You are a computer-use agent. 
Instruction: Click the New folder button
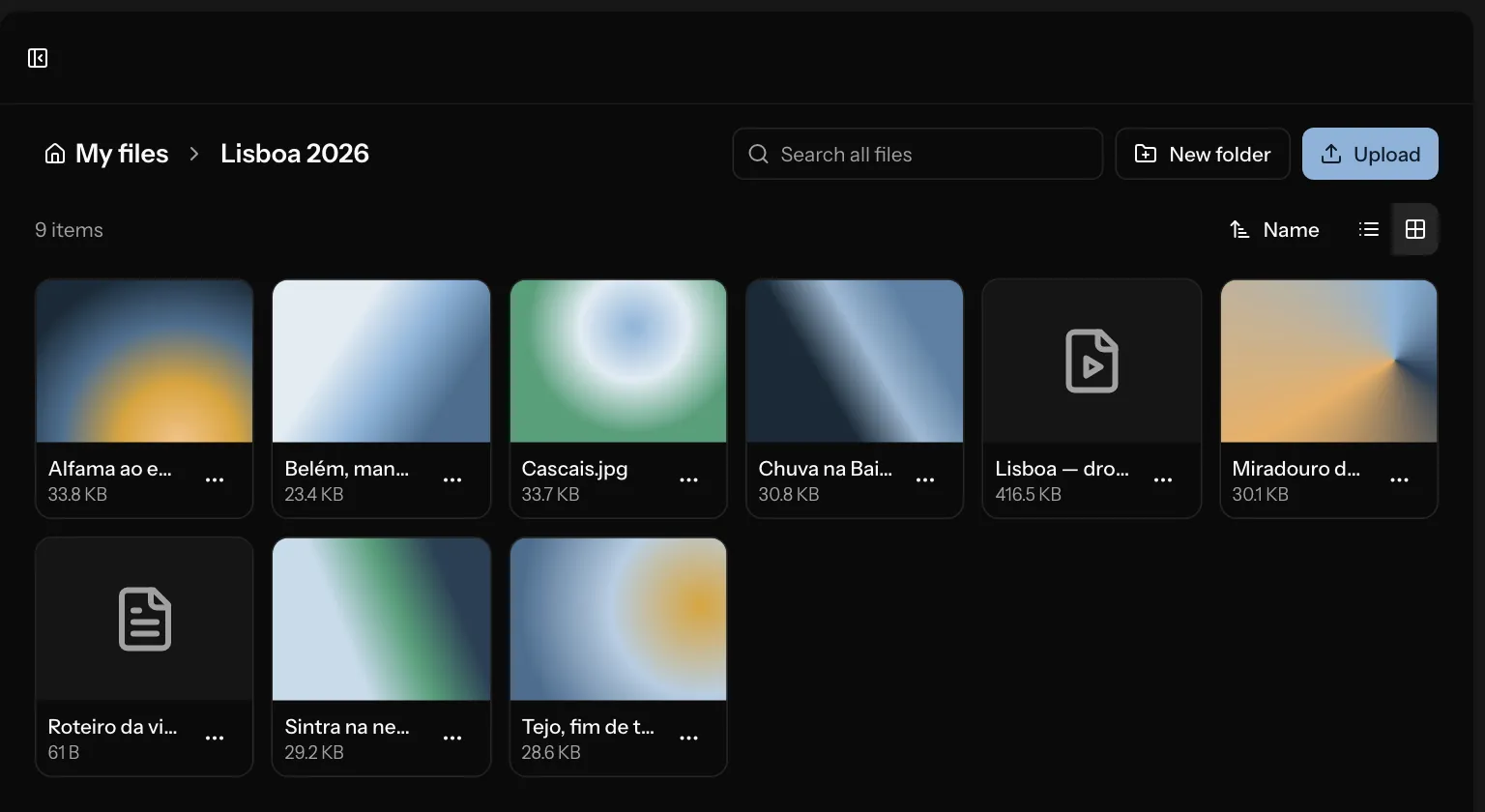pyautogui.click(x=1203, y=154)
